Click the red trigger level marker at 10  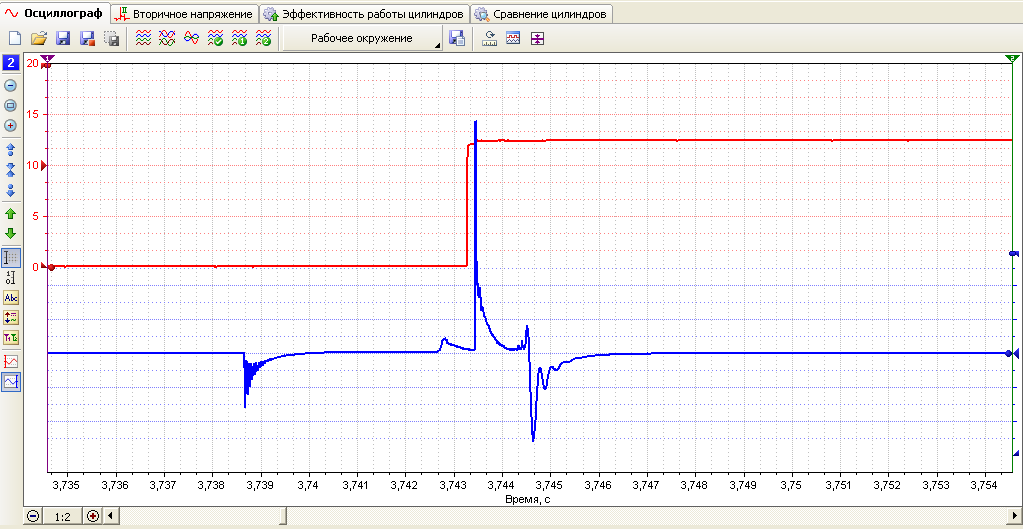tap(44, 166)
